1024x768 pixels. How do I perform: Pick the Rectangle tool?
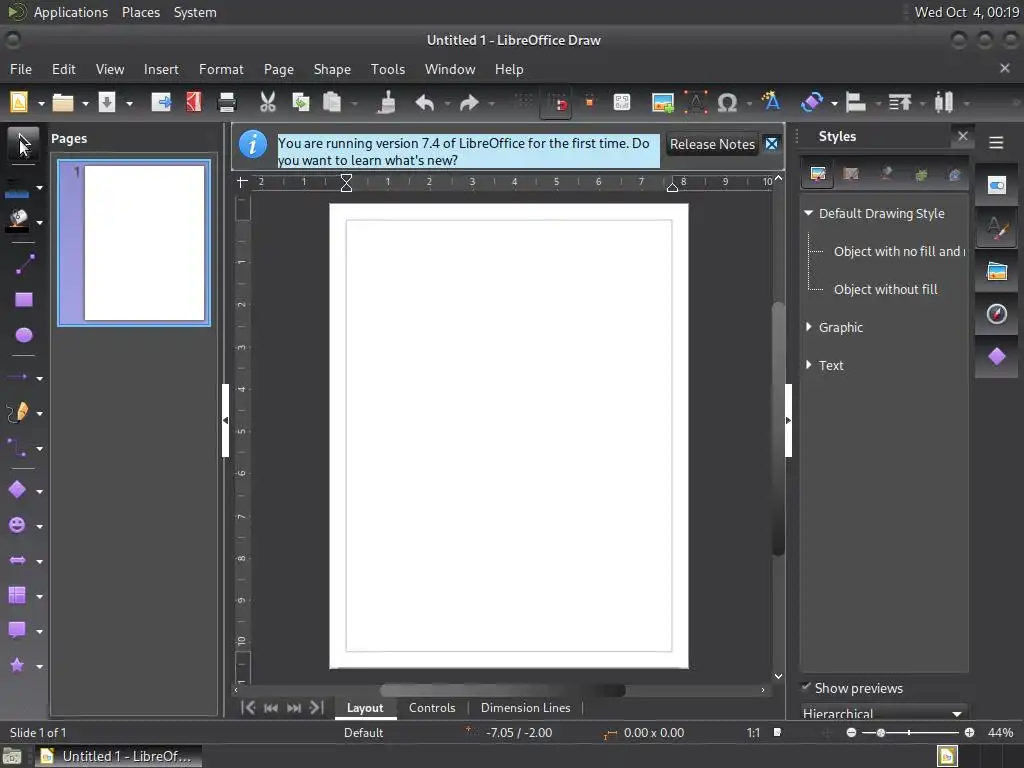pyautogui.click(x=24, y=300)
